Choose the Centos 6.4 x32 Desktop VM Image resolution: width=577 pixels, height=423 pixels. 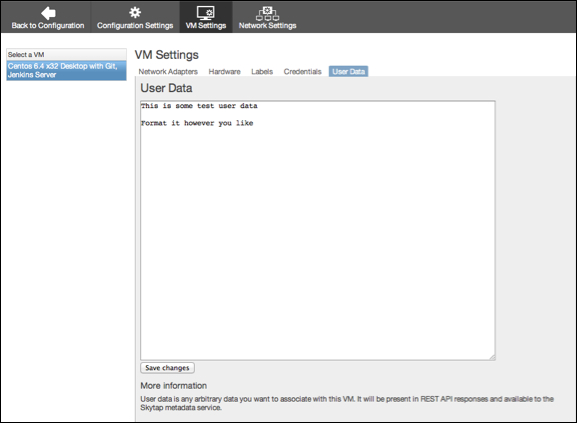67,70
